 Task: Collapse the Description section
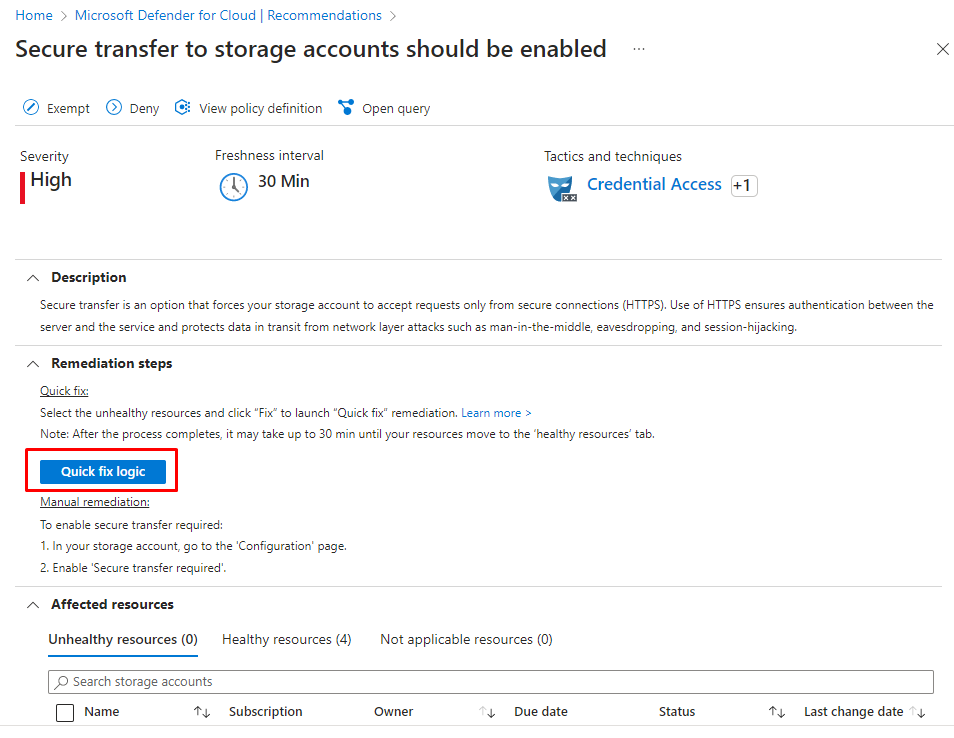[x=33, y=278]
